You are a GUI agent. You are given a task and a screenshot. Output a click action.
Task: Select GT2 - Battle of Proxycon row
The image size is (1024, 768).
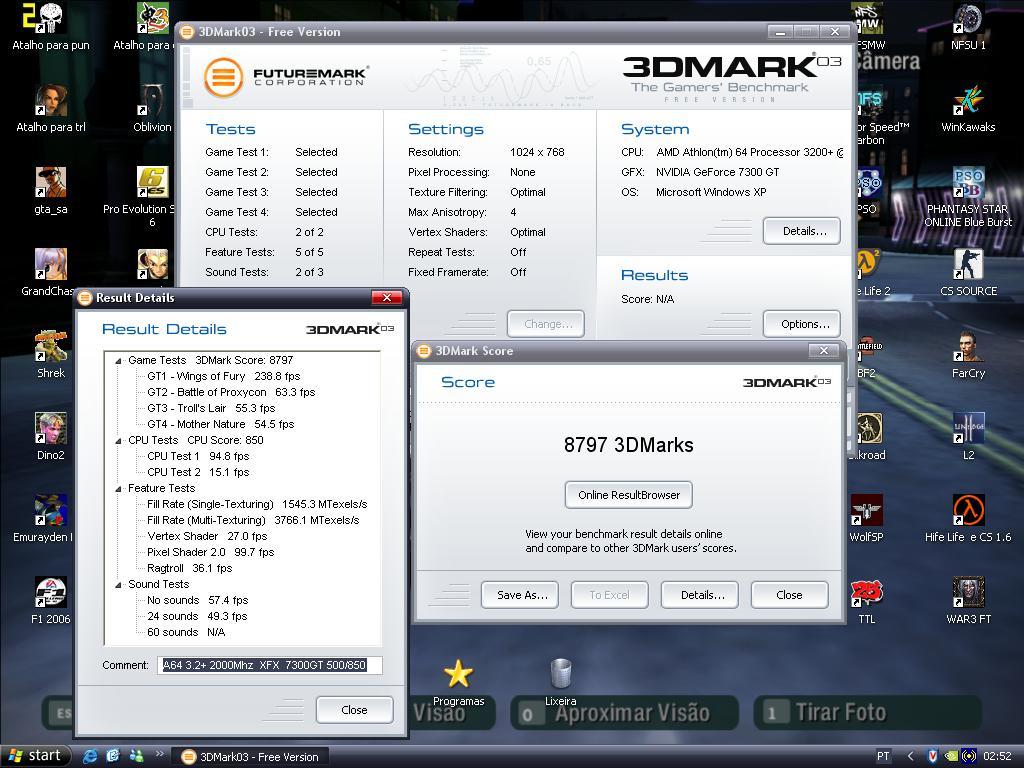coord(231,392)
